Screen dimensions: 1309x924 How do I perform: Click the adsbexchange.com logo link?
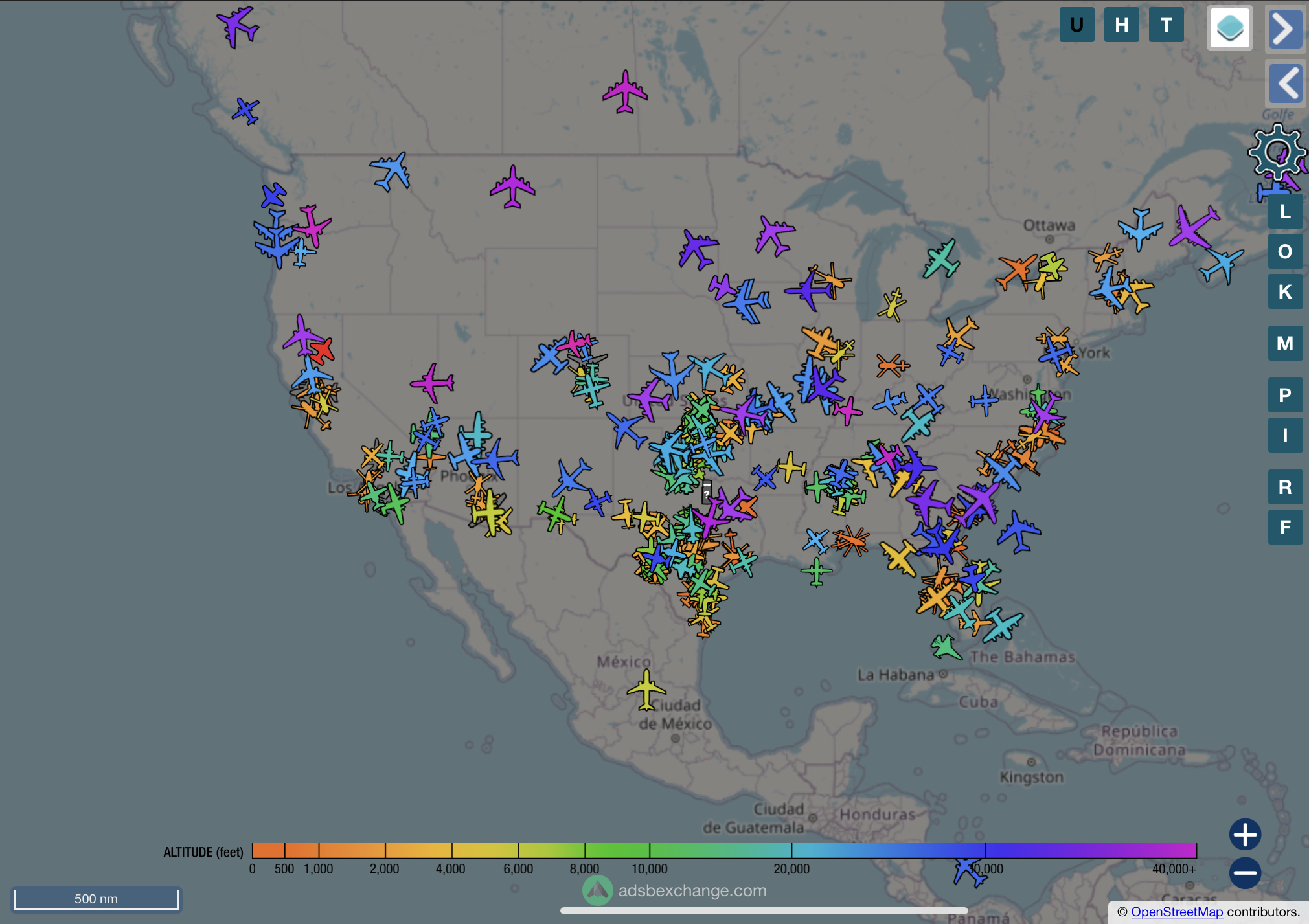click(674, 890)
